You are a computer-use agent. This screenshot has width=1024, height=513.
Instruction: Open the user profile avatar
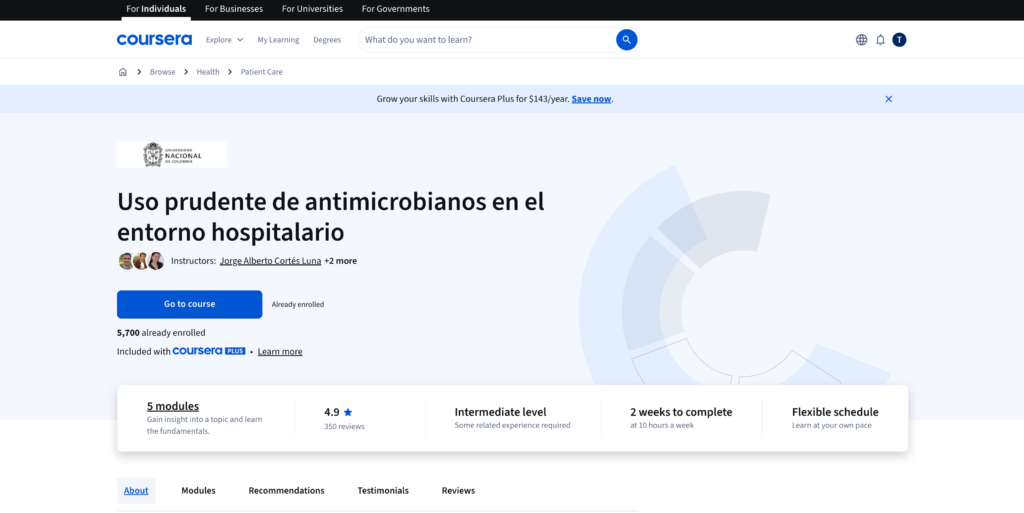pos(899,40)
